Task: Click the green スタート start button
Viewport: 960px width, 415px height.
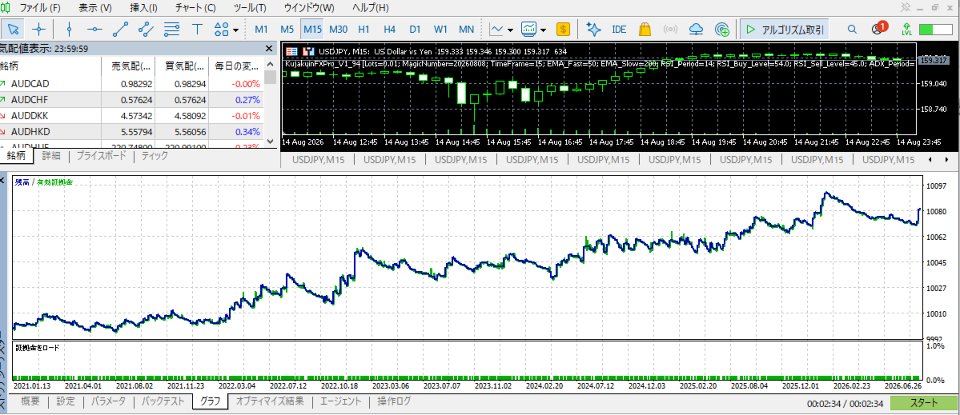Action: (923, 403)
